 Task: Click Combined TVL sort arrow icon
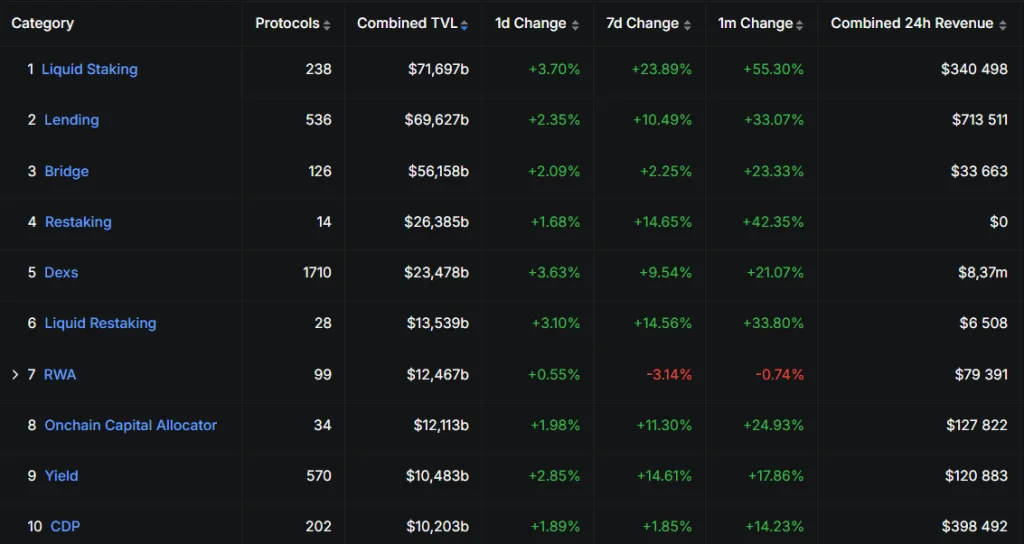464,24
